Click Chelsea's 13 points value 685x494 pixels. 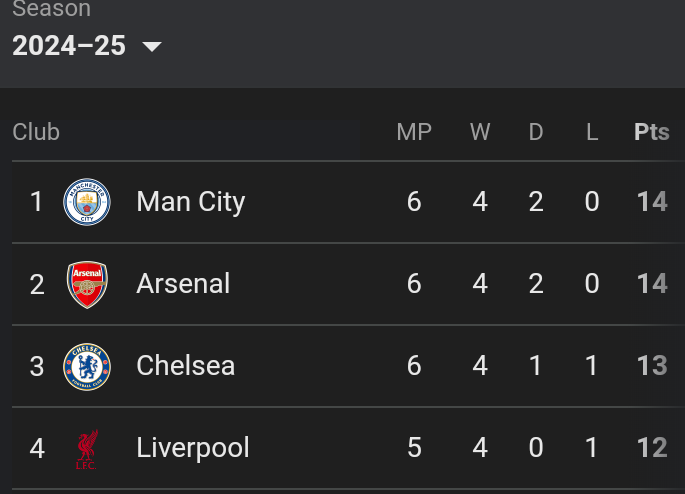tap(652, 366)
